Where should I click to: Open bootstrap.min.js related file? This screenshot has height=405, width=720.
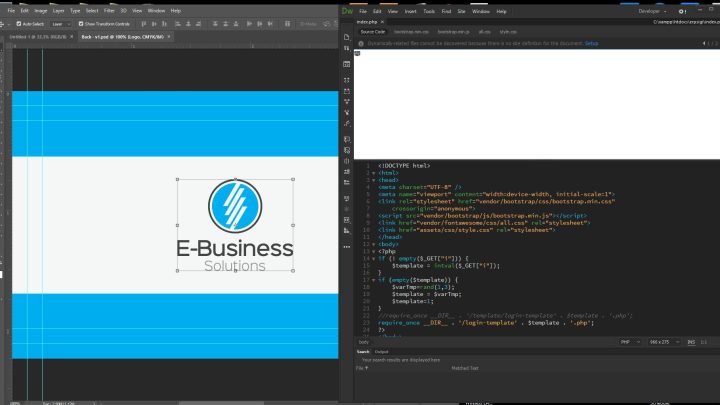(453, 32)
